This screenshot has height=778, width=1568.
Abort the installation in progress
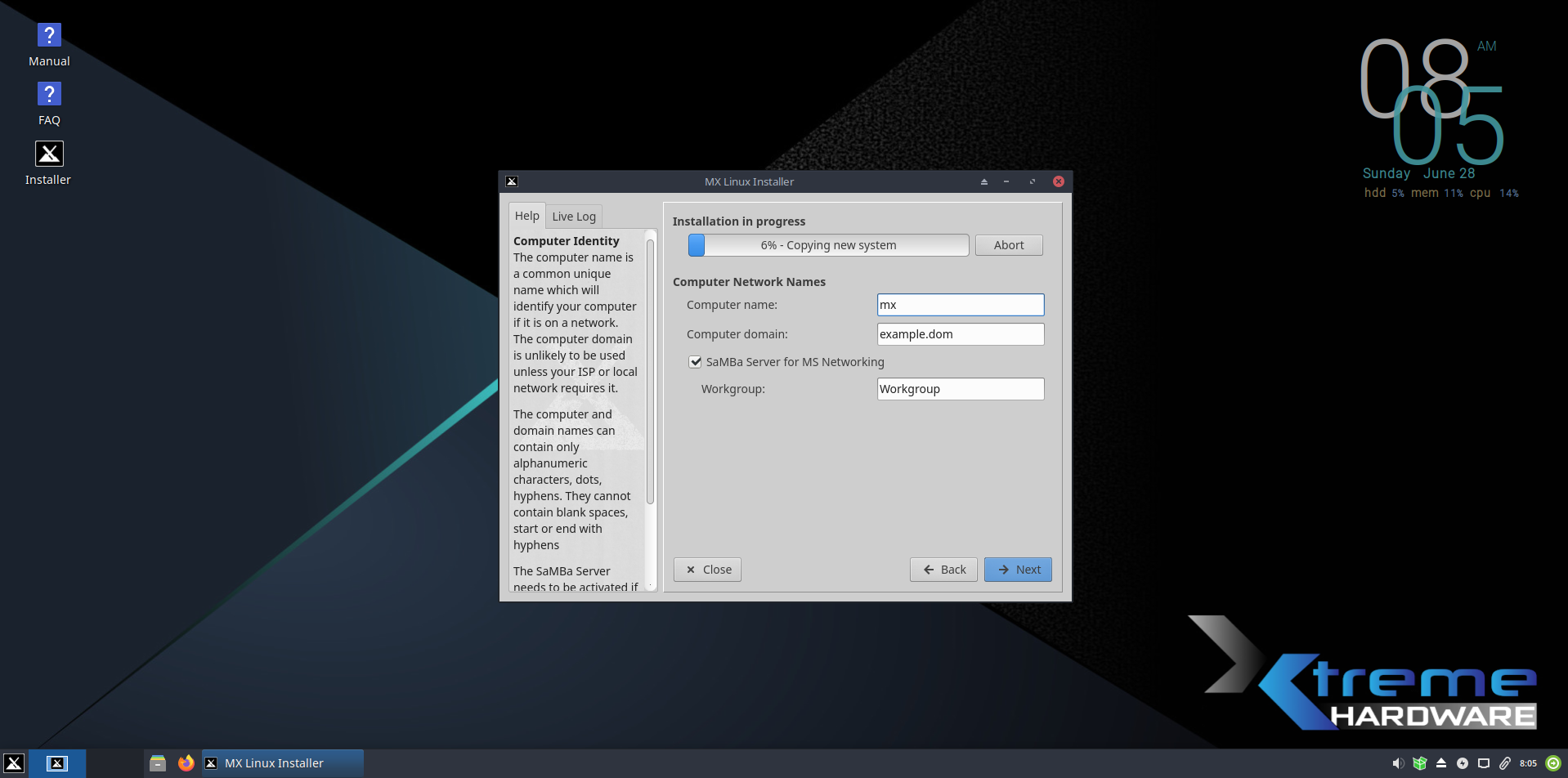pyautogui.click(x=1008, y=245)
